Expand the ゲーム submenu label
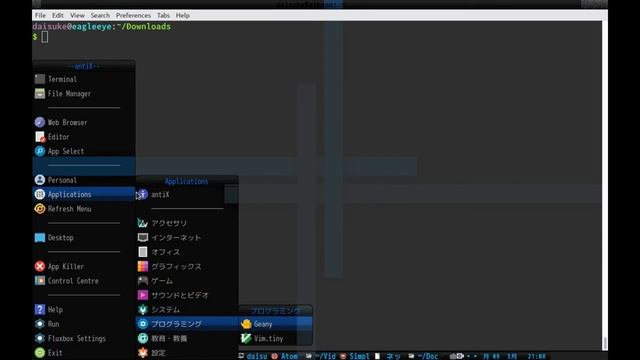640x360 pixels. (x=162, y=281)
